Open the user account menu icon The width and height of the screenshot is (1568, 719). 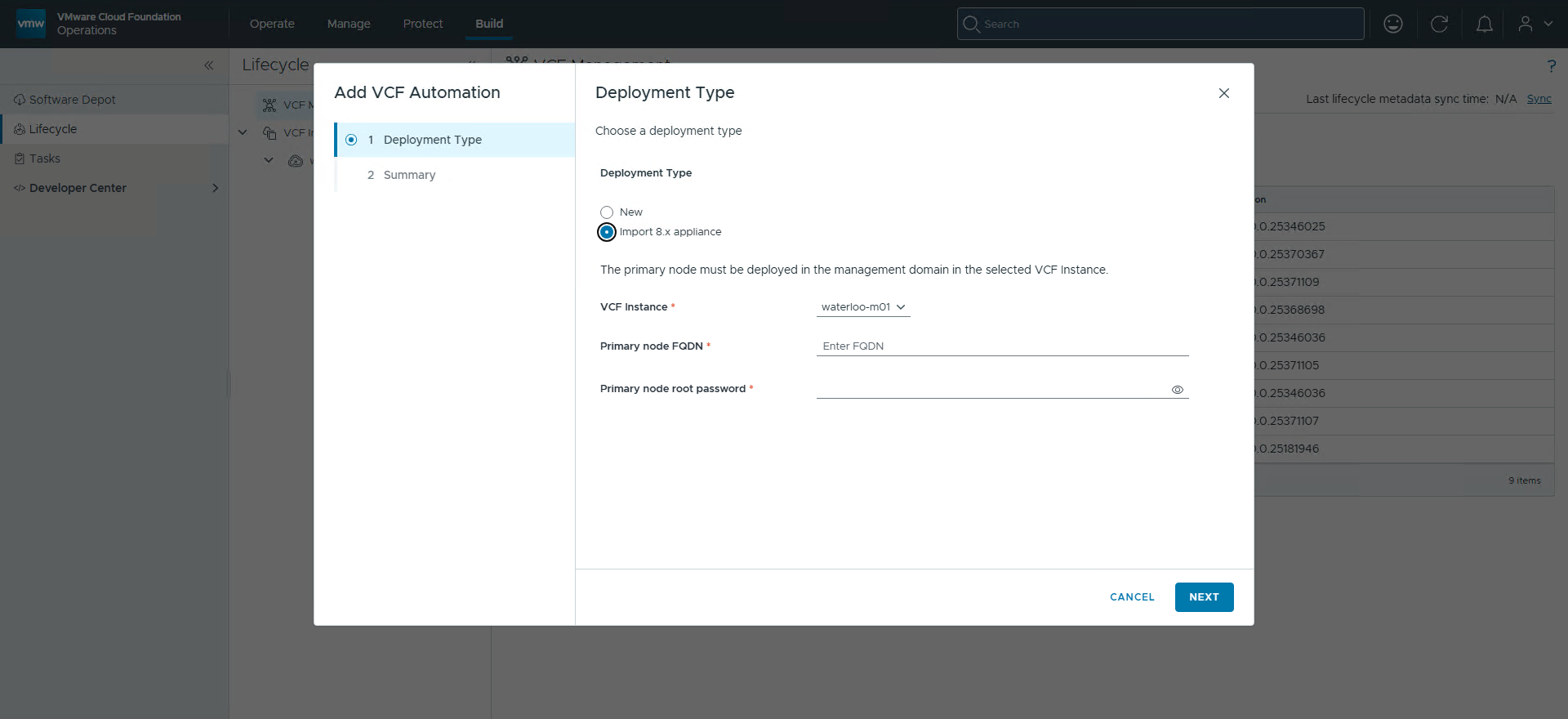click(x=1525, y=24)
